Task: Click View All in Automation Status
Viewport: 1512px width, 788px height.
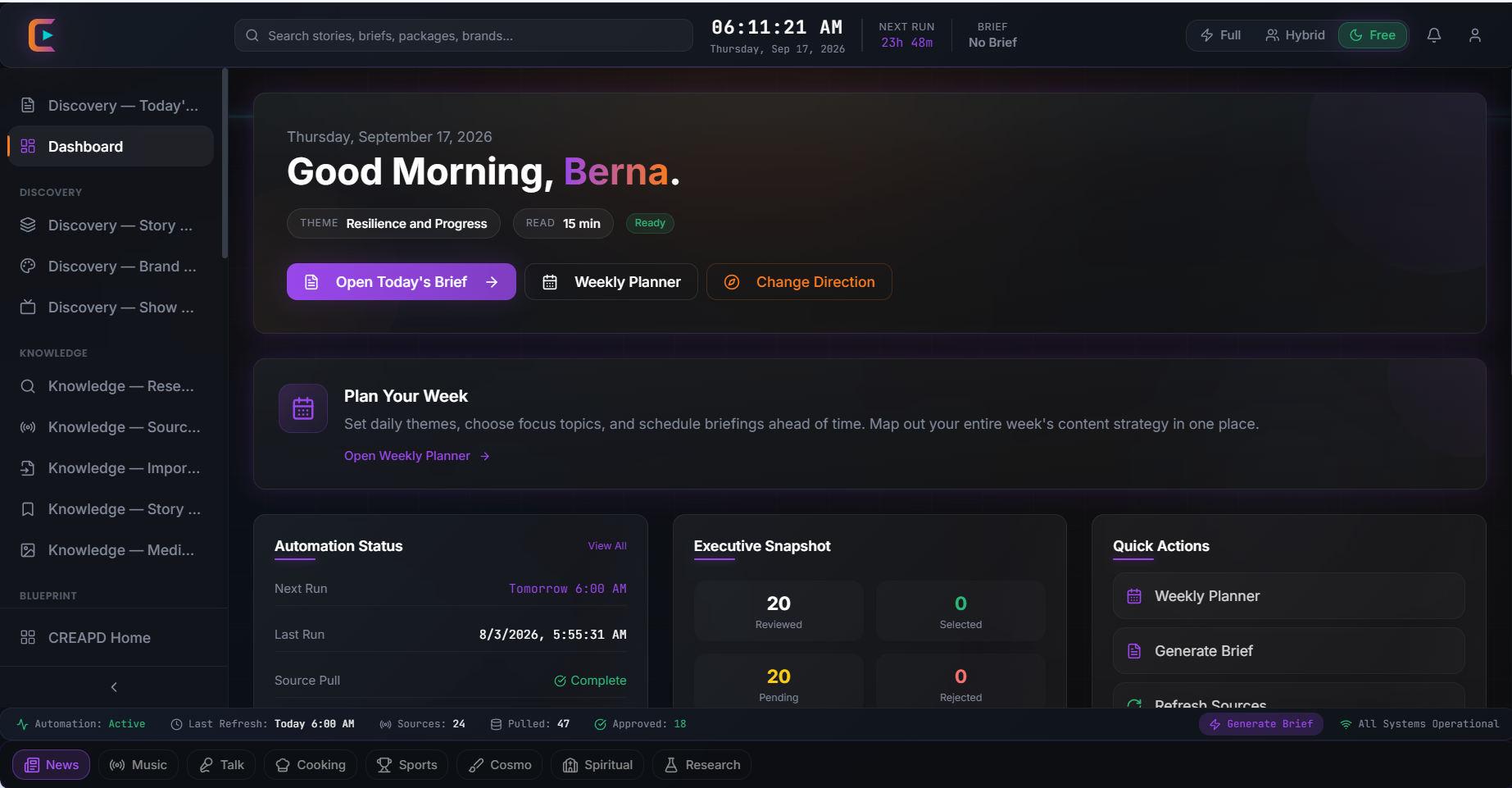Action: pos(607,545)
